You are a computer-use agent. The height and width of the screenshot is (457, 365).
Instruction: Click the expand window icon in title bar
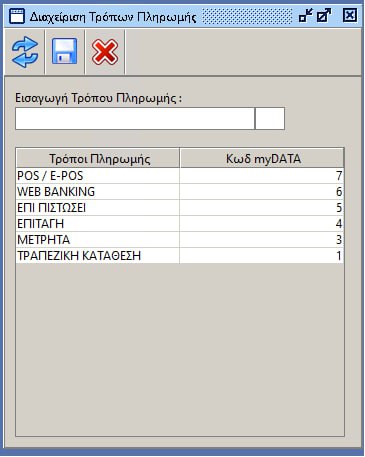324,16
